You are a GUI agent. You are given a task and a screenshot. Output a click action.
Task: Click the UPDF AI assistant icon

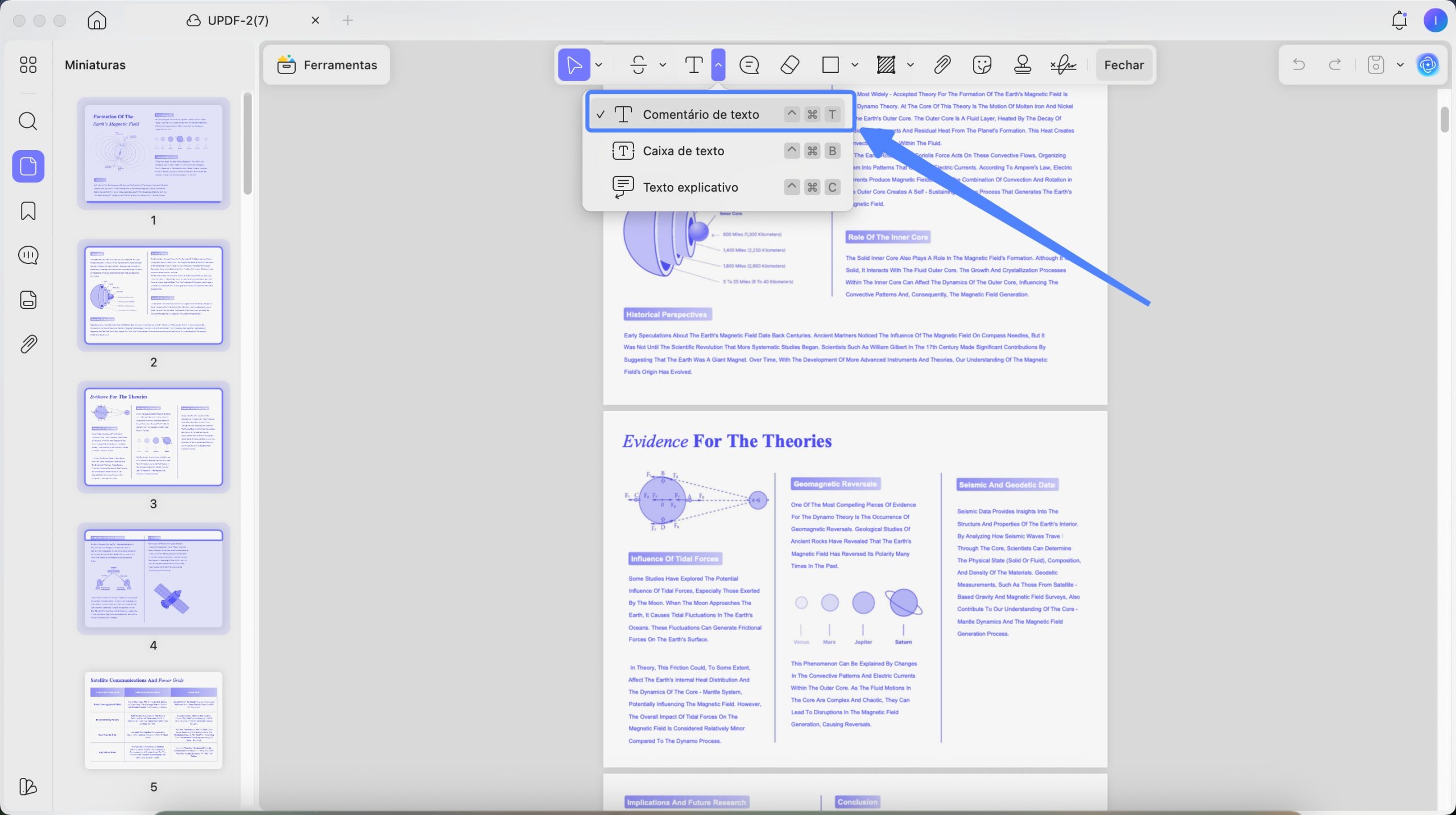1428,65
